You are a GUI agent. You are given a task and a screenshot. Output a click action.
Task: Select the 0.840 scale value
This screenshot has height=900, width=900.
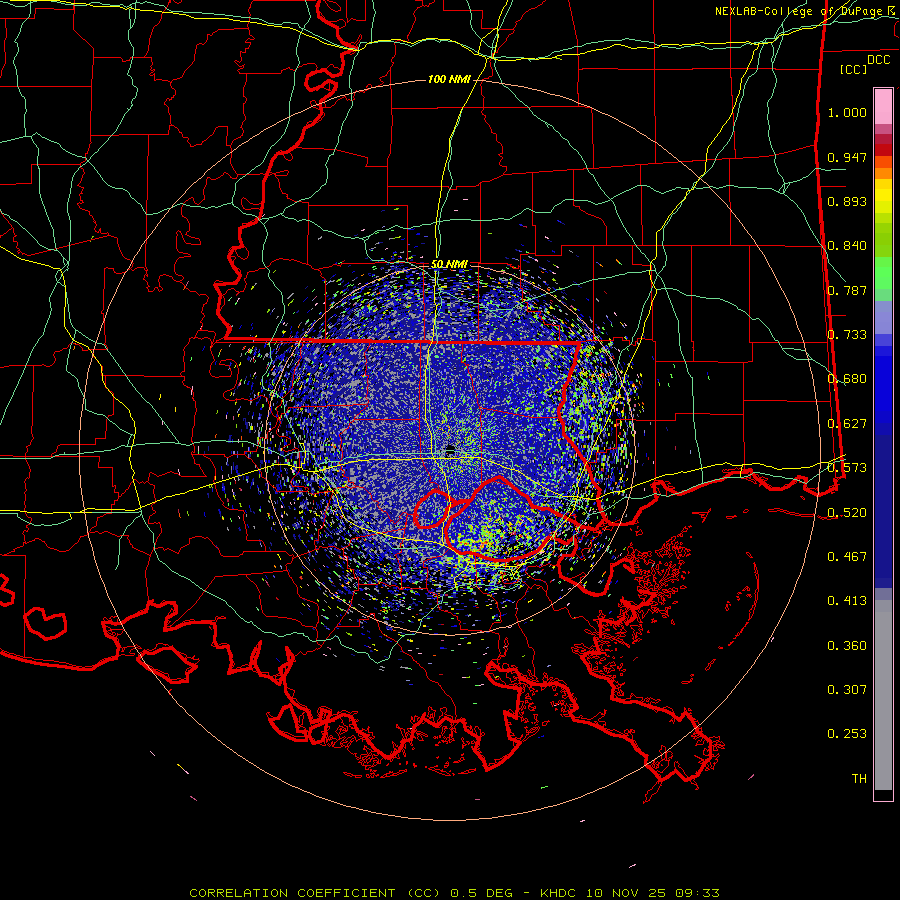pos(847,246)
